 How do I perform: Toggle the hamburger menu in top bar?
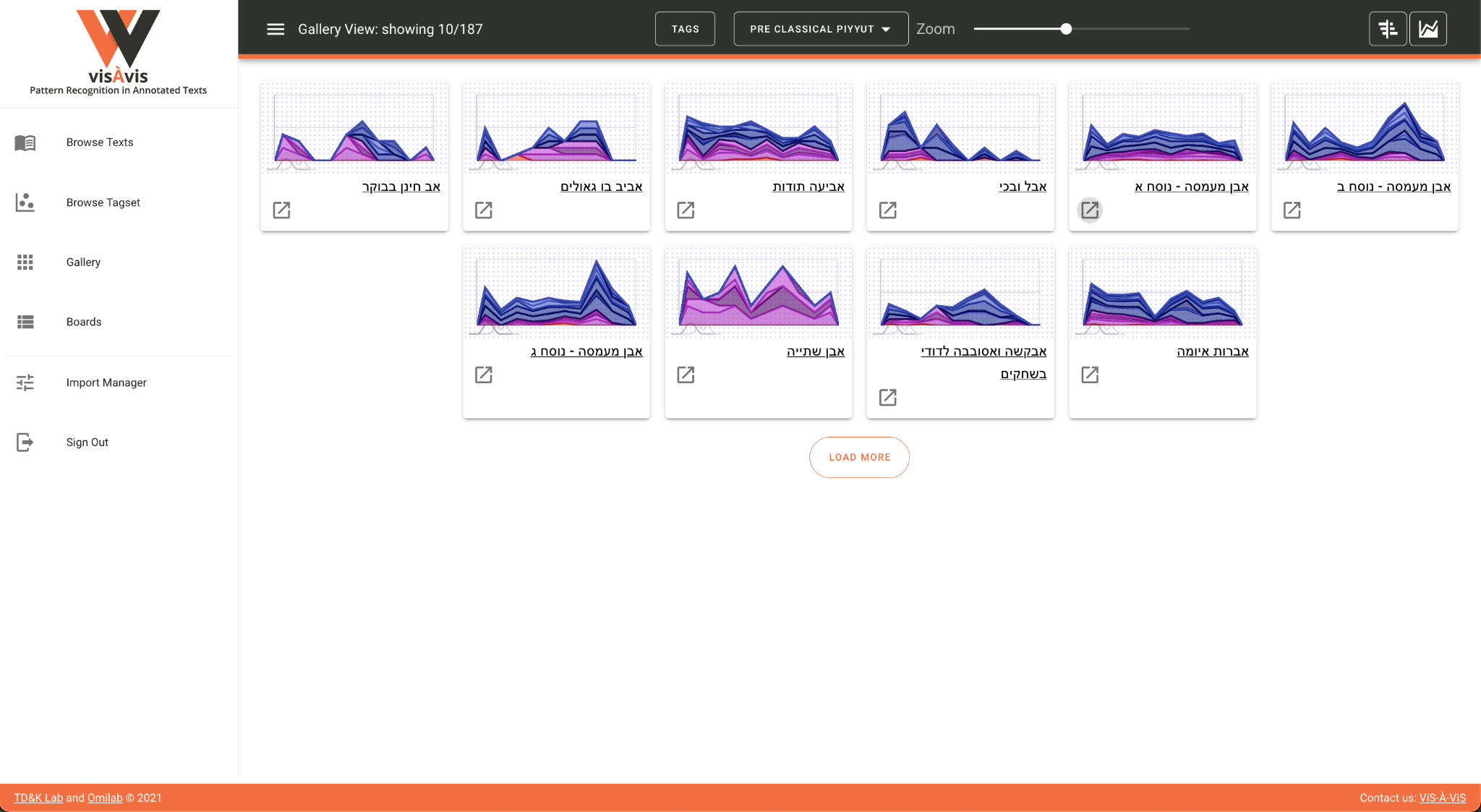pyautogui.click(x=276, y=29)
